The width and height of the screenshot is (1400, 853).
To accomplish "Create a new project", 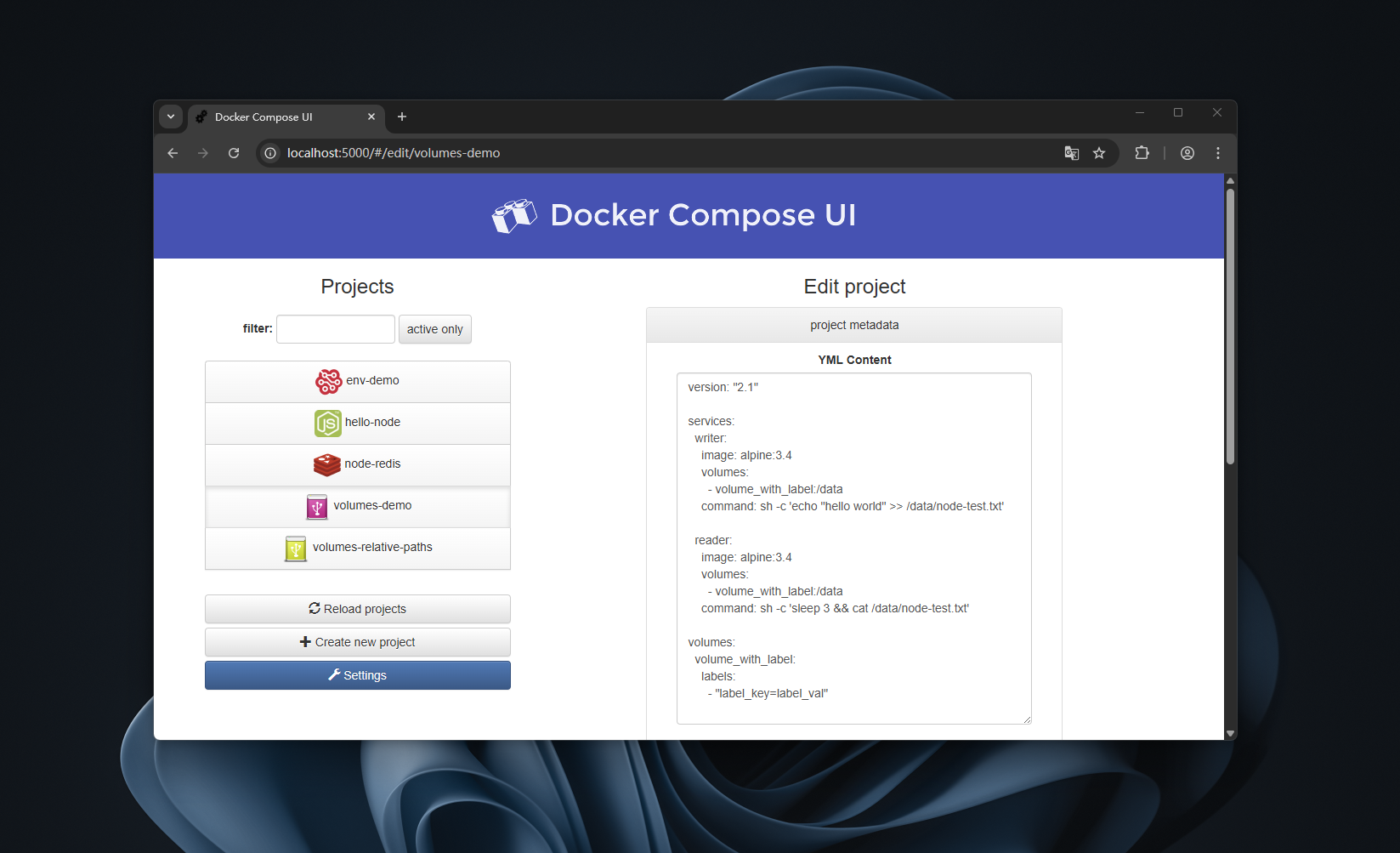I will pos(357,642).
